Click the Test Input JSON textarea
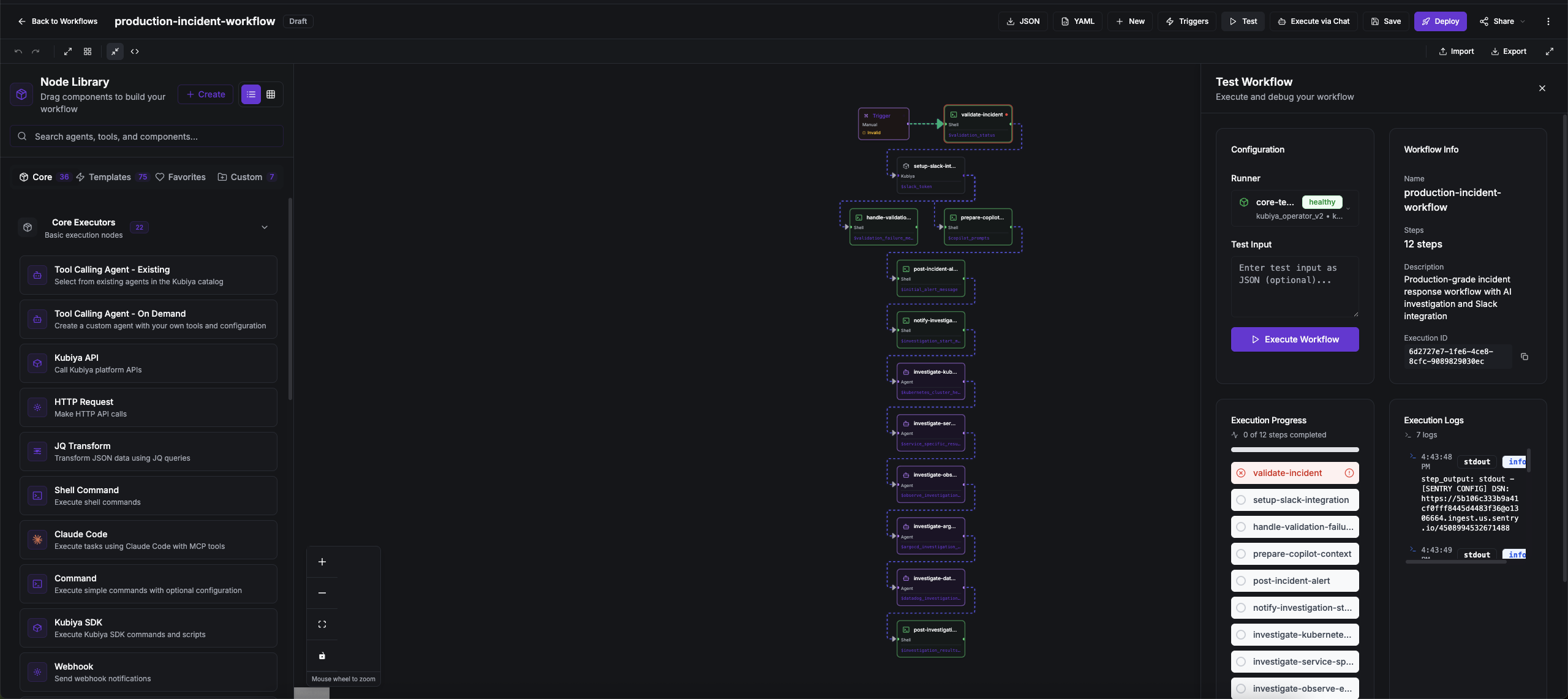 click(x=1295, y=287)
